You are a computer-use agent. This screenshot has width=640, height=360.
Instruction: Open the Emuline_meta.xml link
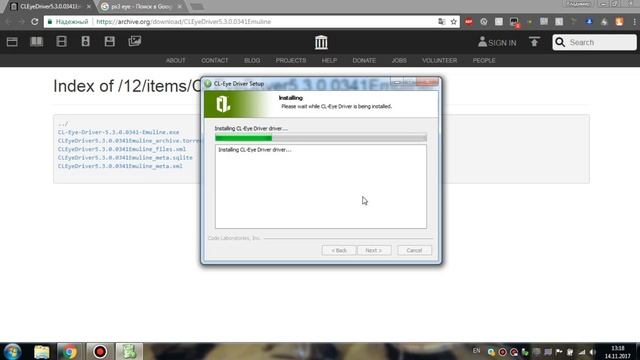pyautogui.click(x=120, y=166)
